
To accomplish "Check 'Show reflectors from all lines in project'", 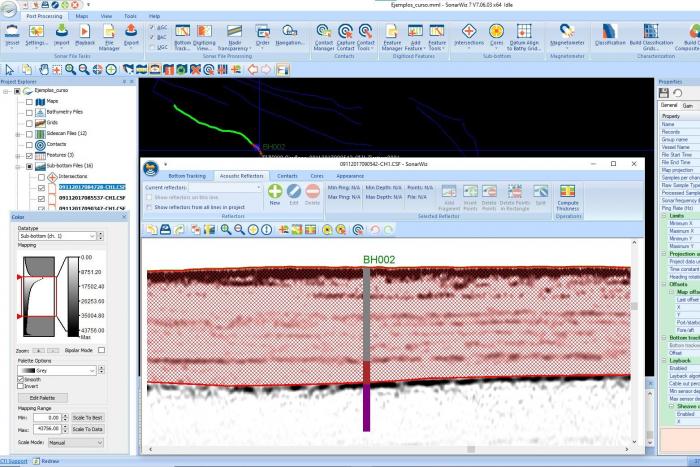I will (x=150, y=207).
